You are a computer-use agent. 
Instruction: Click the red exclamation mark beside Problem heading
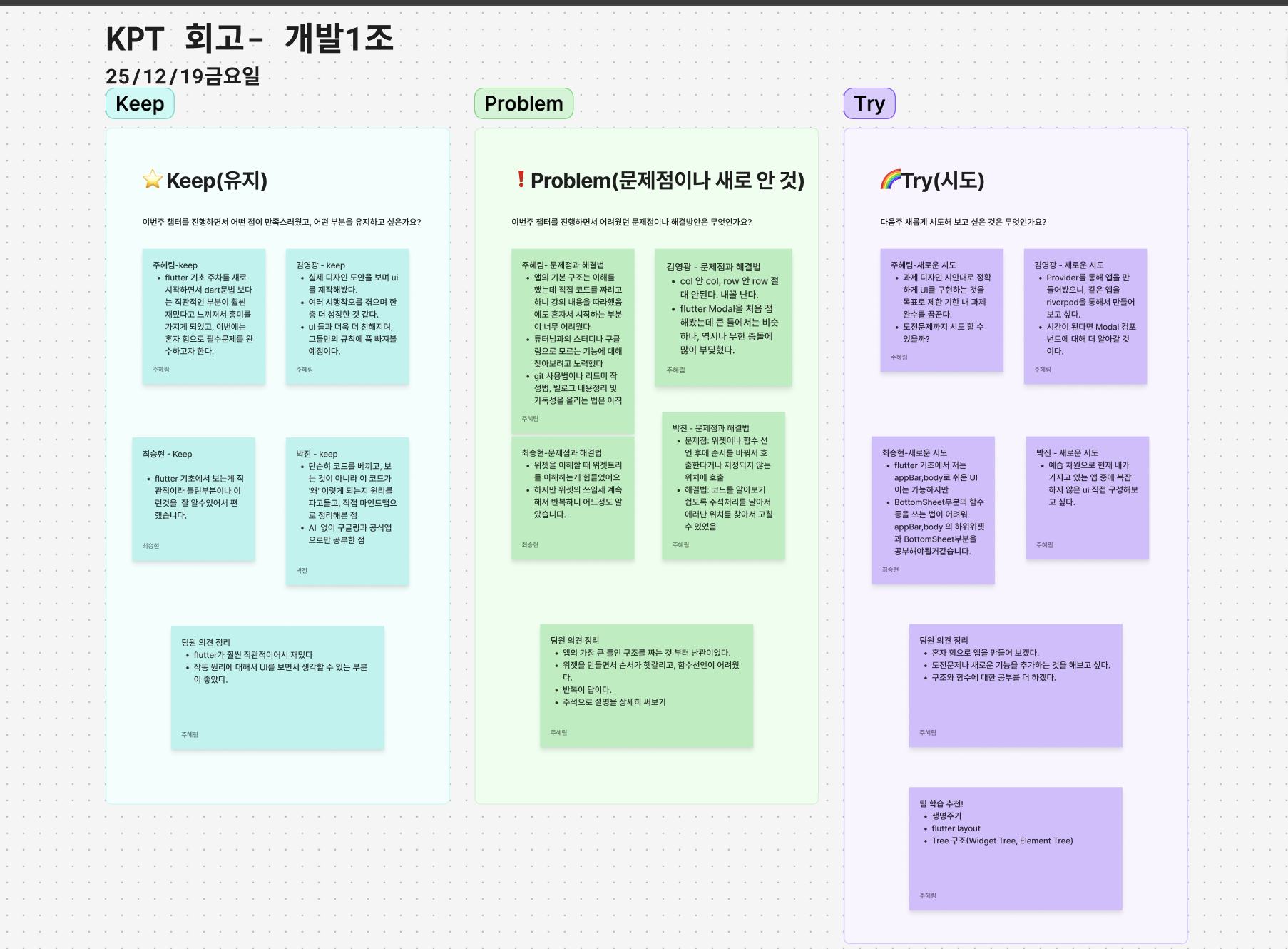click(x=521, y=180)
